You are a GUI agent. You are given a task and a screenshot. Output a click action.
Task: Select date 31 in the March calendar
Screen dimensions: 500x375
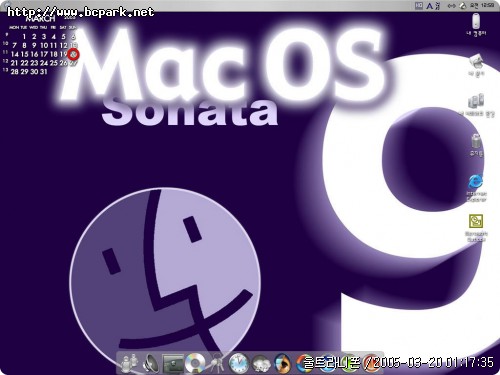point(44,71)
